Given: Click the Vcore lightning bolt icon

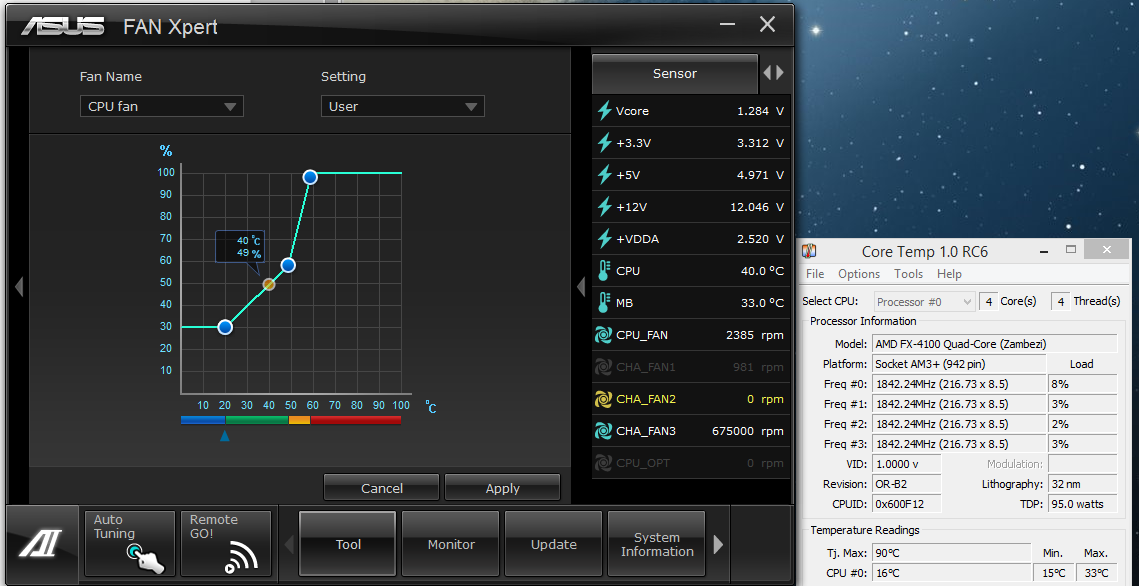Looking at the screenshot, I should tap(604, 111).
